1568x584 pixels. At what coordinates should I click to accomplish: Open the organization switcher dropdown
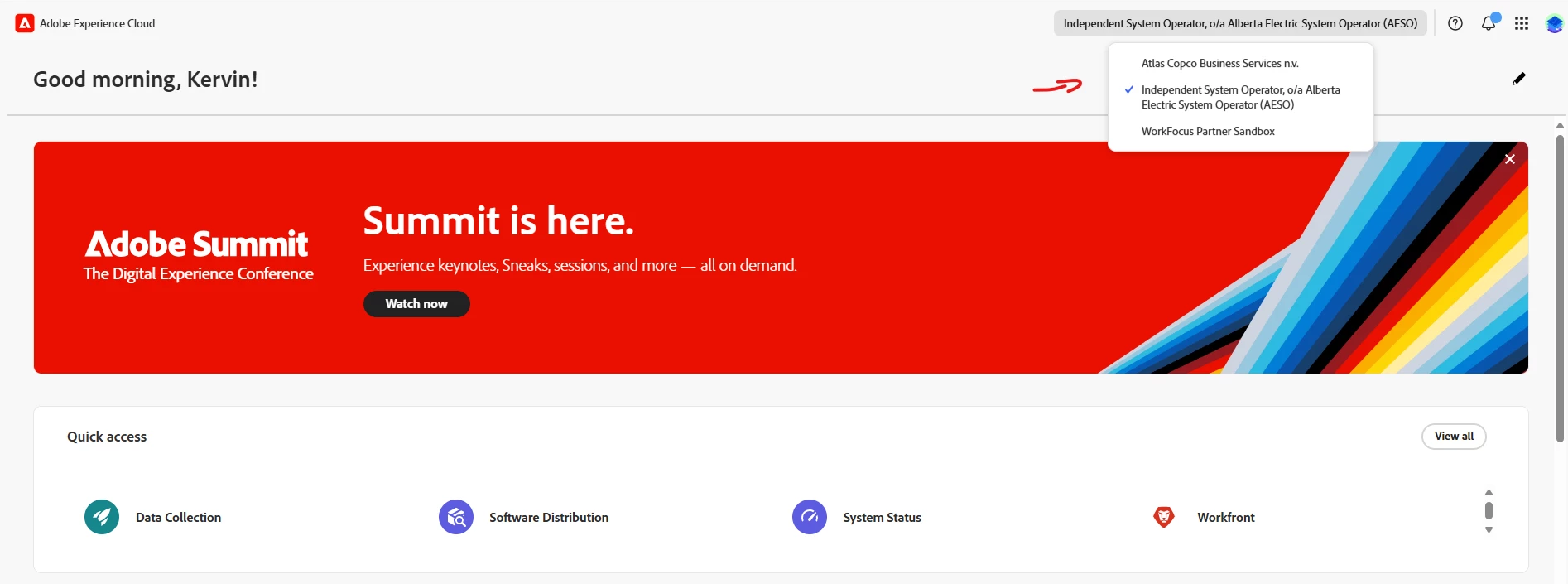pos(1240,23)
